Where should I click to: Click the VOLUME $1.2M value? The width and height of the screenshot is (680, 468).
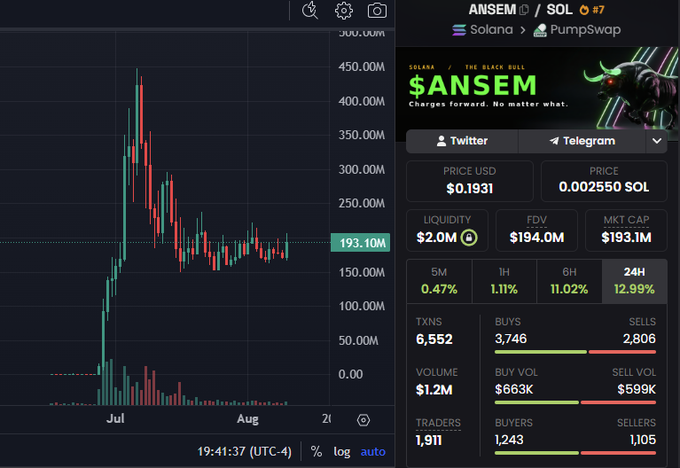[434, 390]
